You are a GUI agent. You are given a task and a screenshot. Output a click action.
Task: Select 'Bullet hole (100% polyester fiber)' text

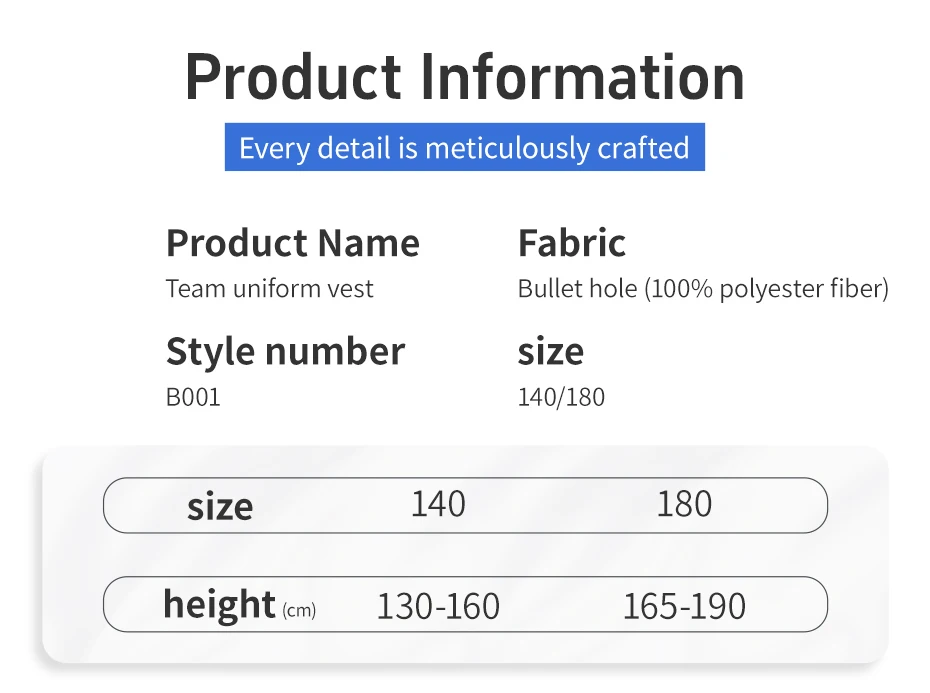click(x=703, y=289)
